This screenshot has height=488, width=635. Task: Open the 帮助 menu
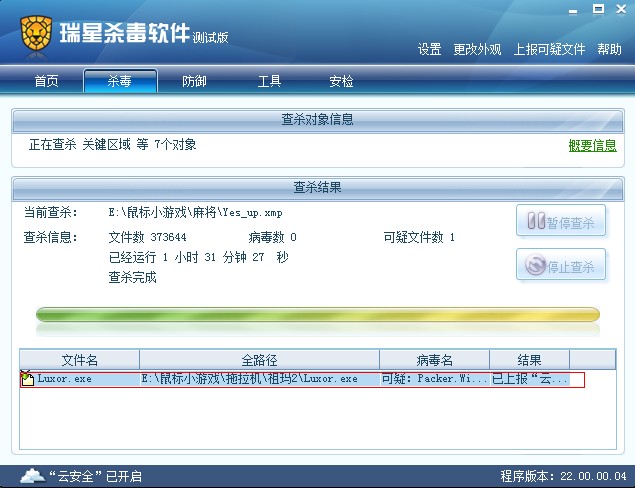609,49
